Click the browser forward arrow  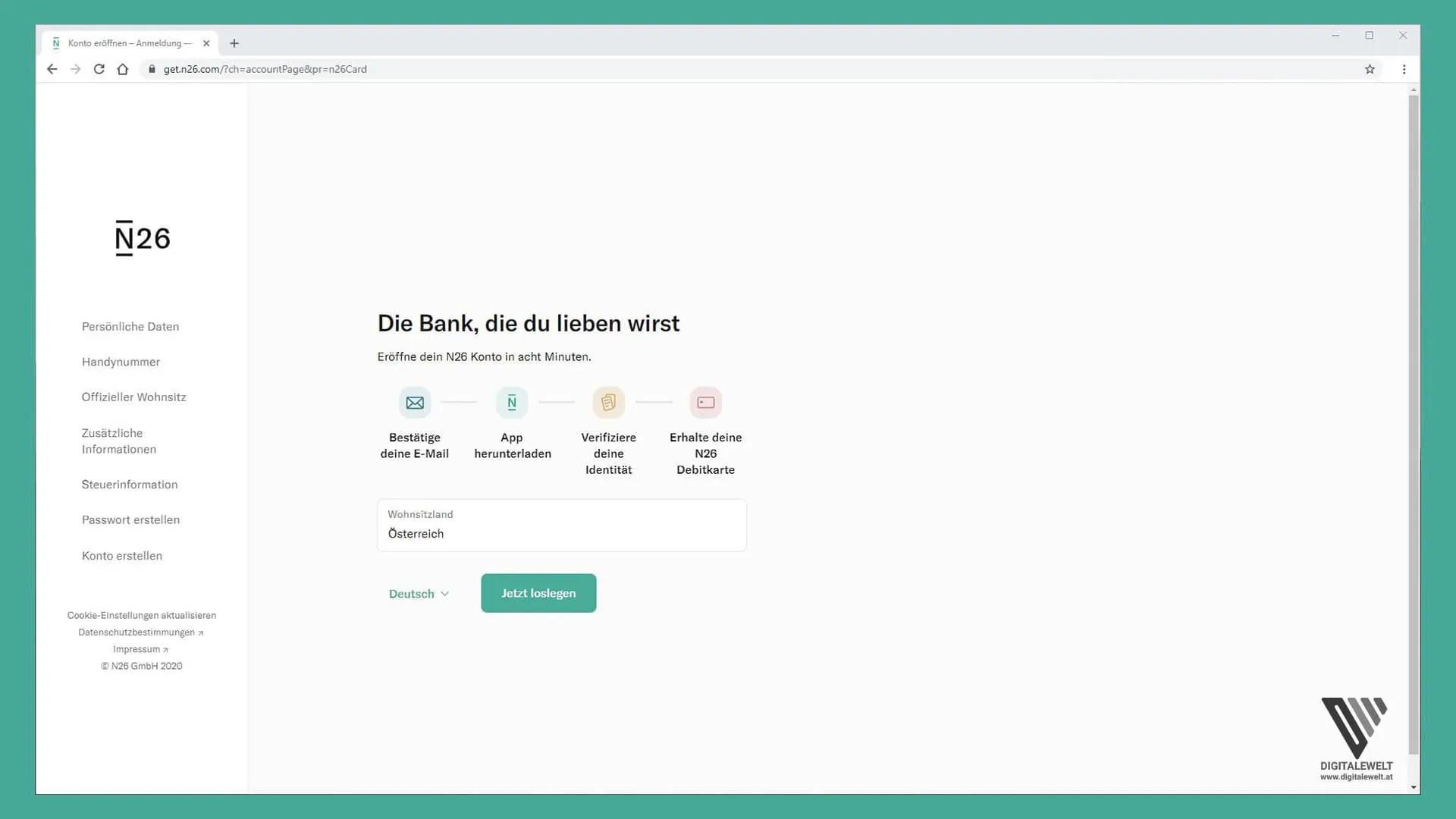click(75, 69)
